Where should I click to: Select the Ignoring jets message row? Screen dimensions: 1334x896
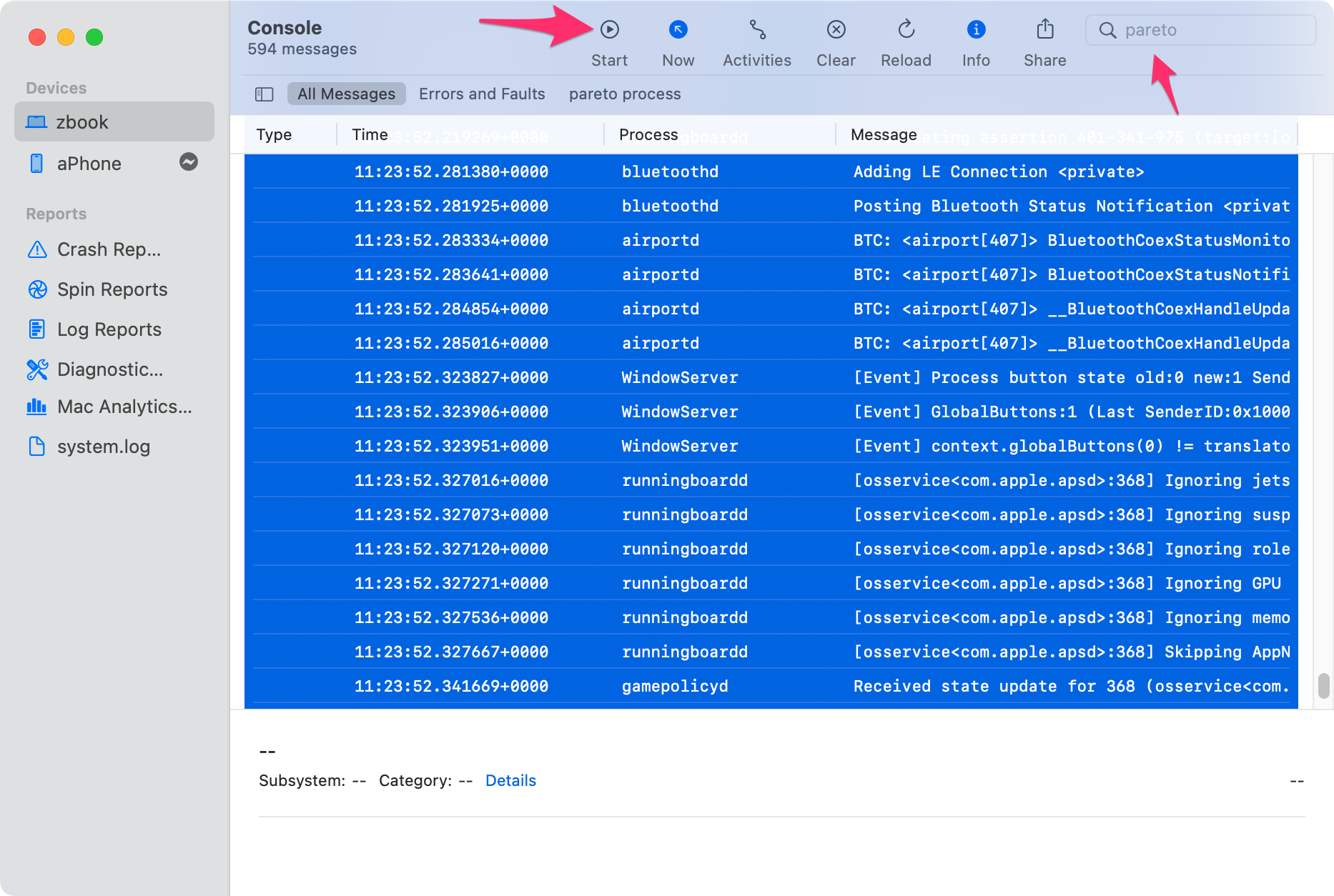point(771,480)
